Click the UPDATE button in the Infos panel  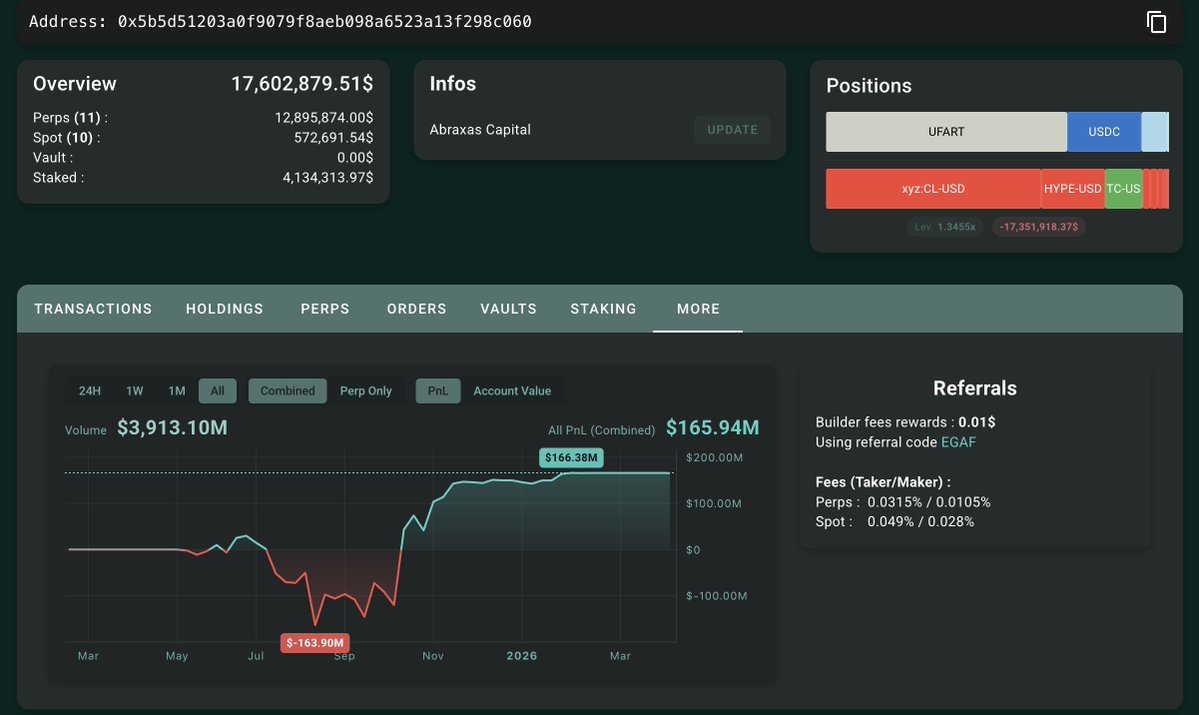732,129
